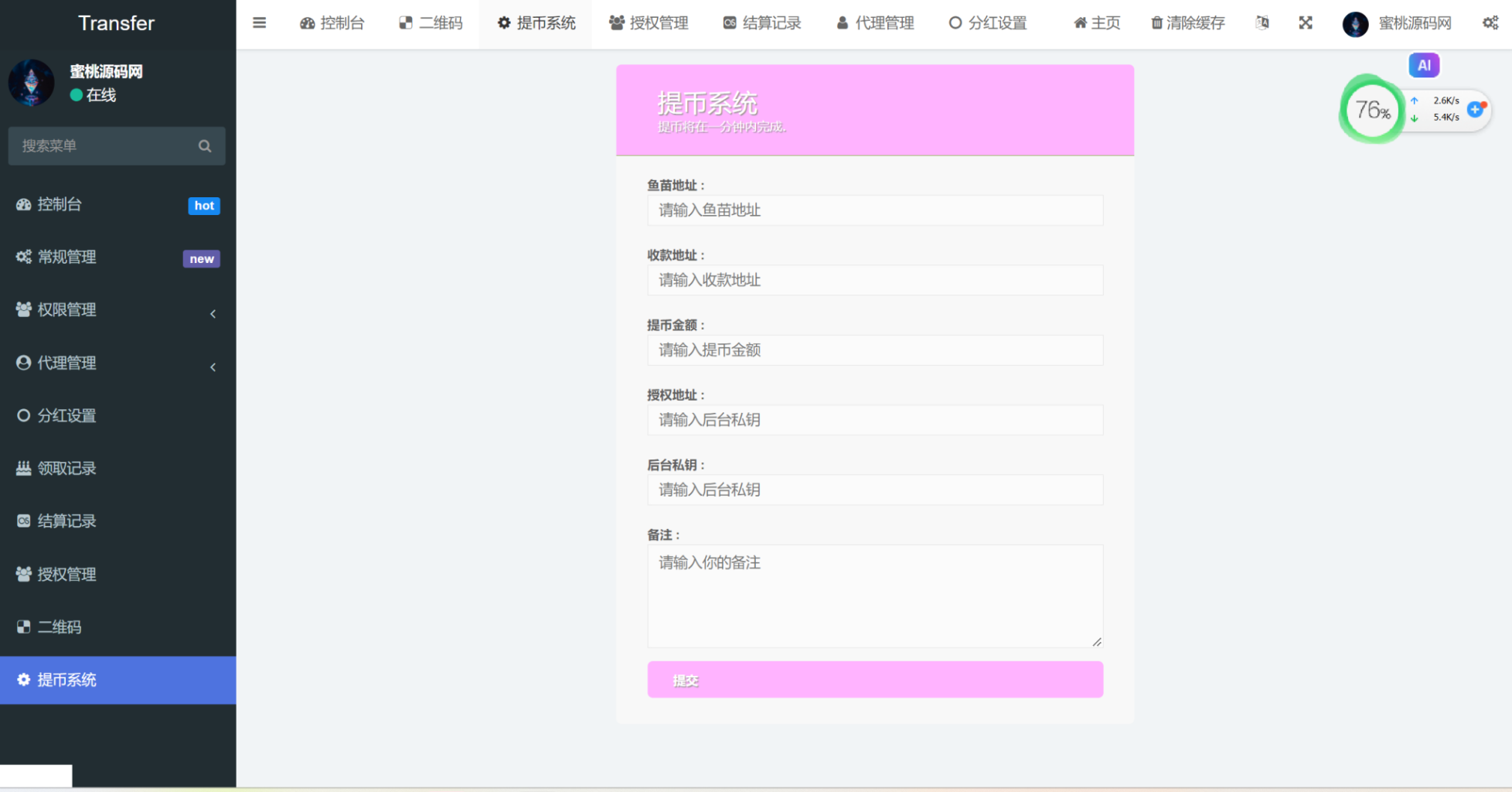Click the green 76% progress circle
1512x792 pixels.
tap(1372, 109)
